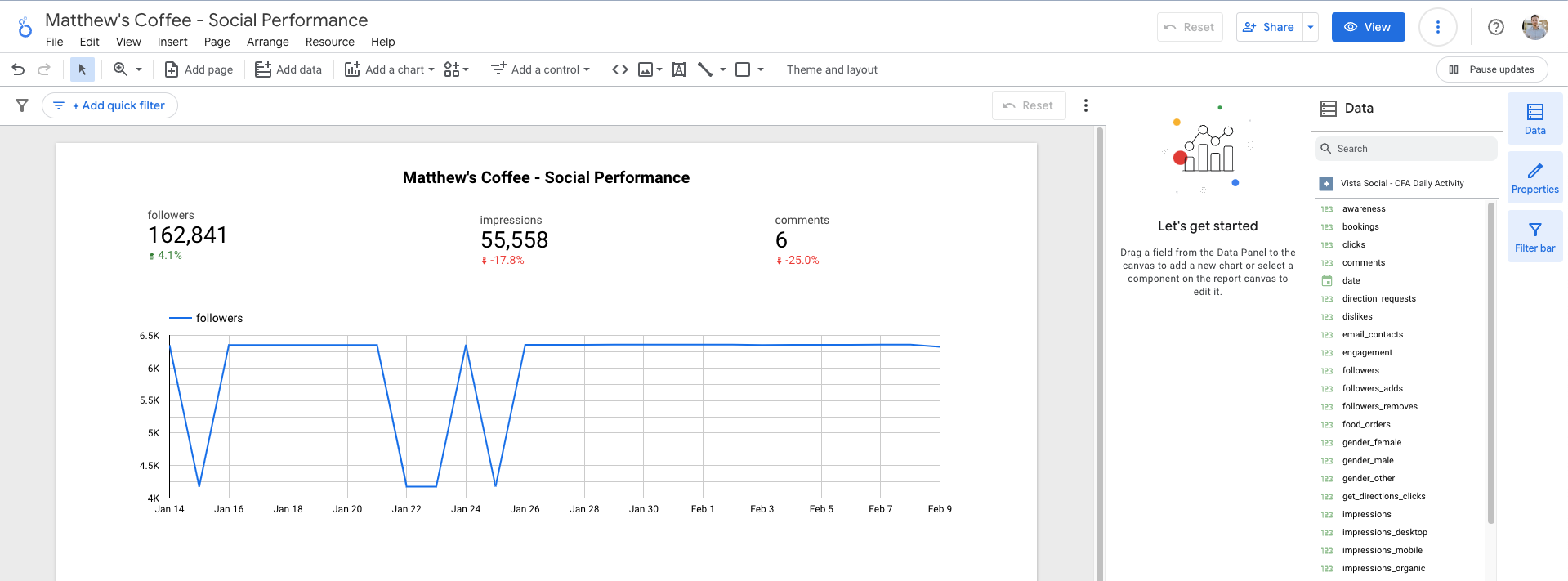Expand the image tool dropdown arrow
1568x581 pixels.
coord(659,69)
